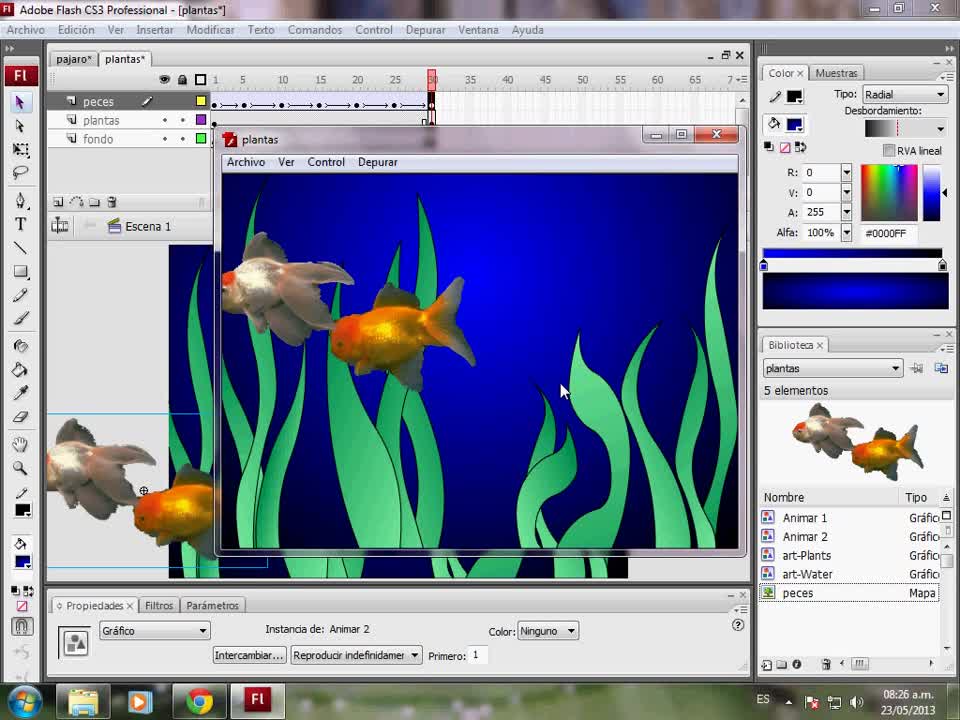Click the New Library Panel icon
The height and width of the screenshot is (720, 960).
pos(941,368)
